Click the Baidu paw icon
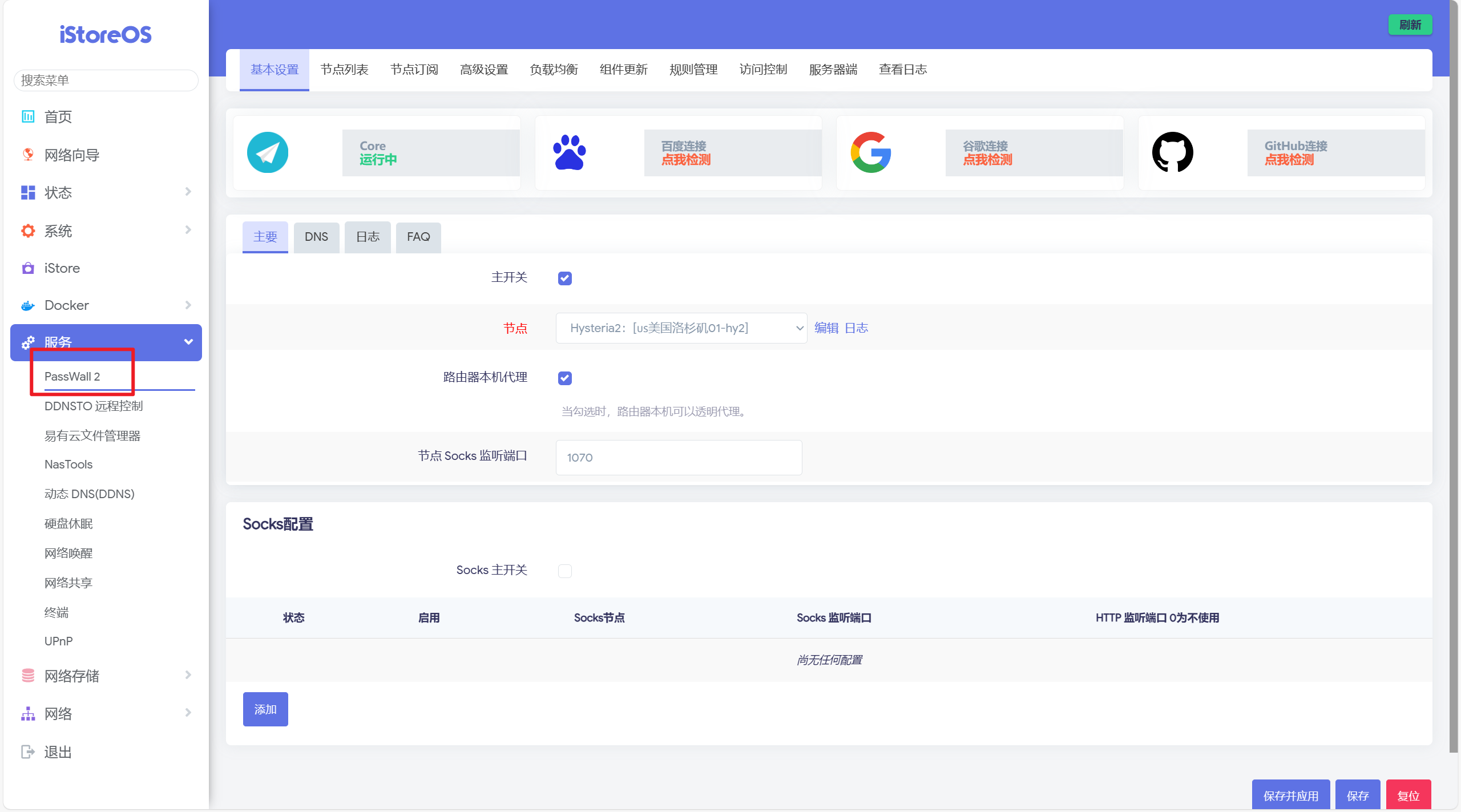 click(x=569, y=152)
